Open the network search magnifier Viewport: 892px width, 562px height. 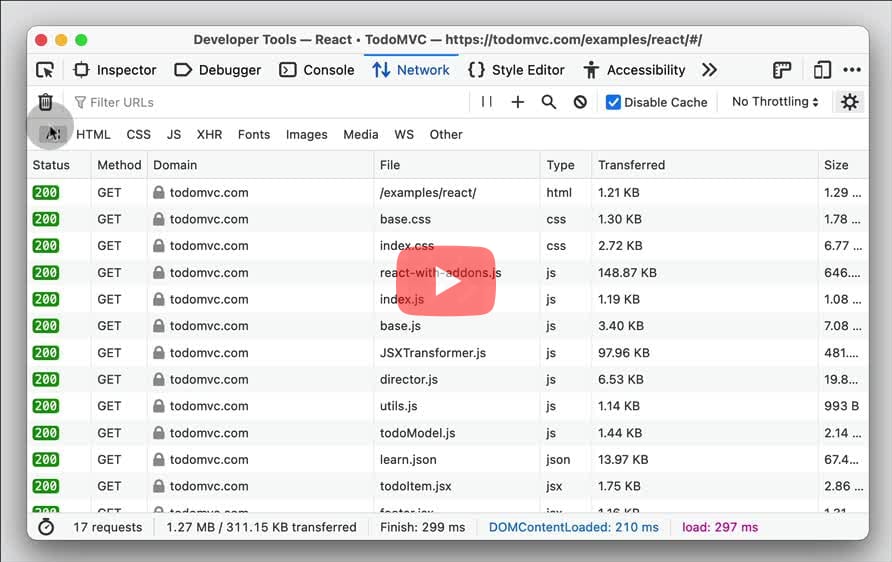click(x=548, y=102)
